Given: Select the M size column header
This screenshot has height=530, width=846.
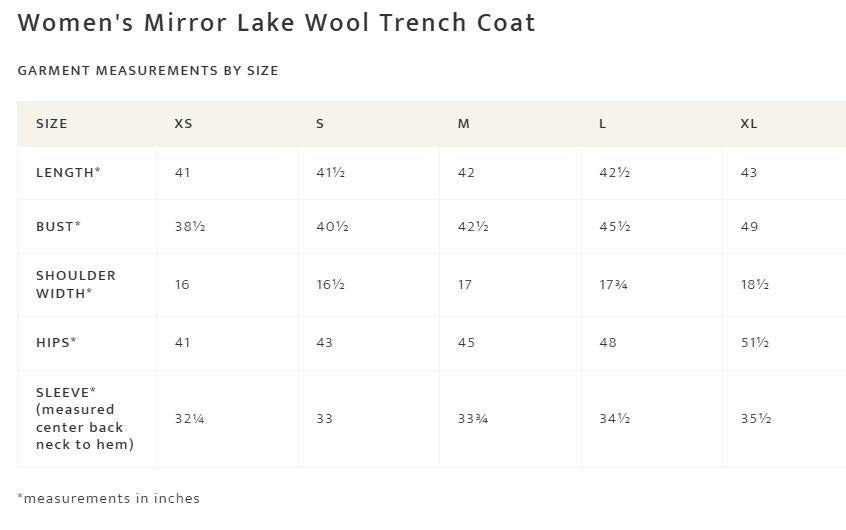Looking at the screenshot, I should (x=463, y=124).
